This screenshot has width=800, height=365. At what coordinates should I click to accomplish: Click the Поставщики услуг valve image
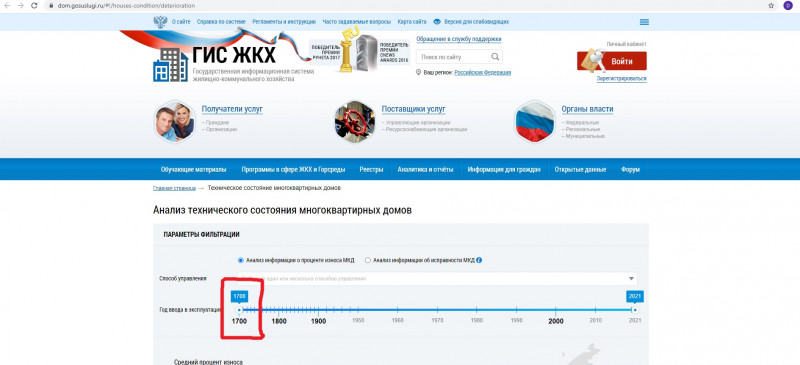pyautogui.click(x=355, y=121)
